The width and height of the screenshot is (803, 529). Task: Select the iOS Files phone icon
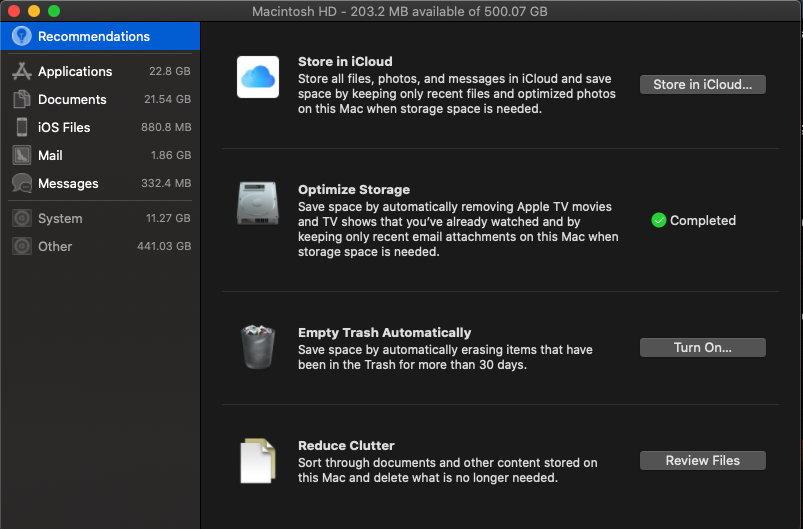coord(21,127)
